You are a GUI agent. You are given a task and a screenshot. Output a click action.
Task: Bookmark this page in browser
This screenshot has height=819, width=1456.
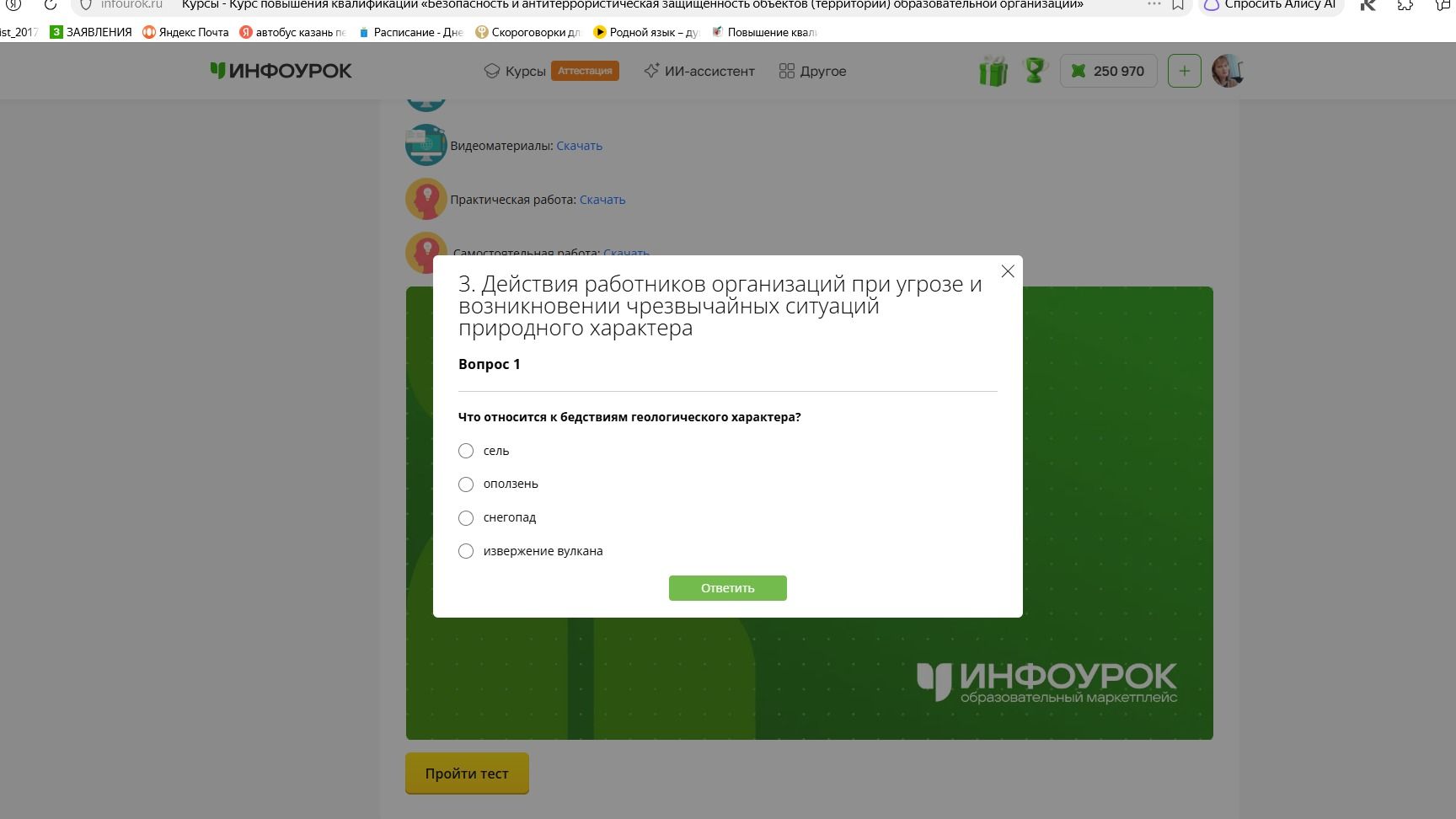coord(1179,4)
